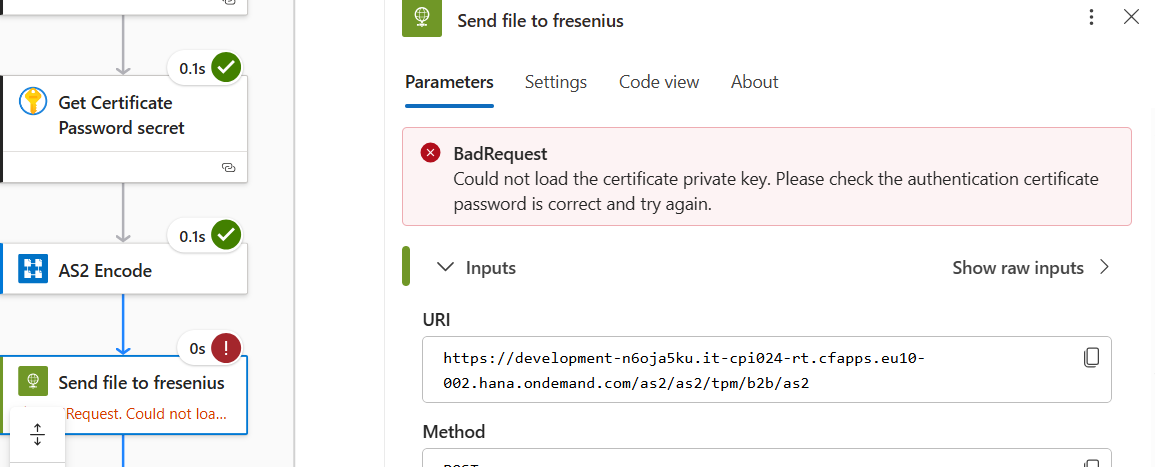Viewport: 1155px width, 467px height.
Task: Click the red error badge on Send file node
Action: 226,348
